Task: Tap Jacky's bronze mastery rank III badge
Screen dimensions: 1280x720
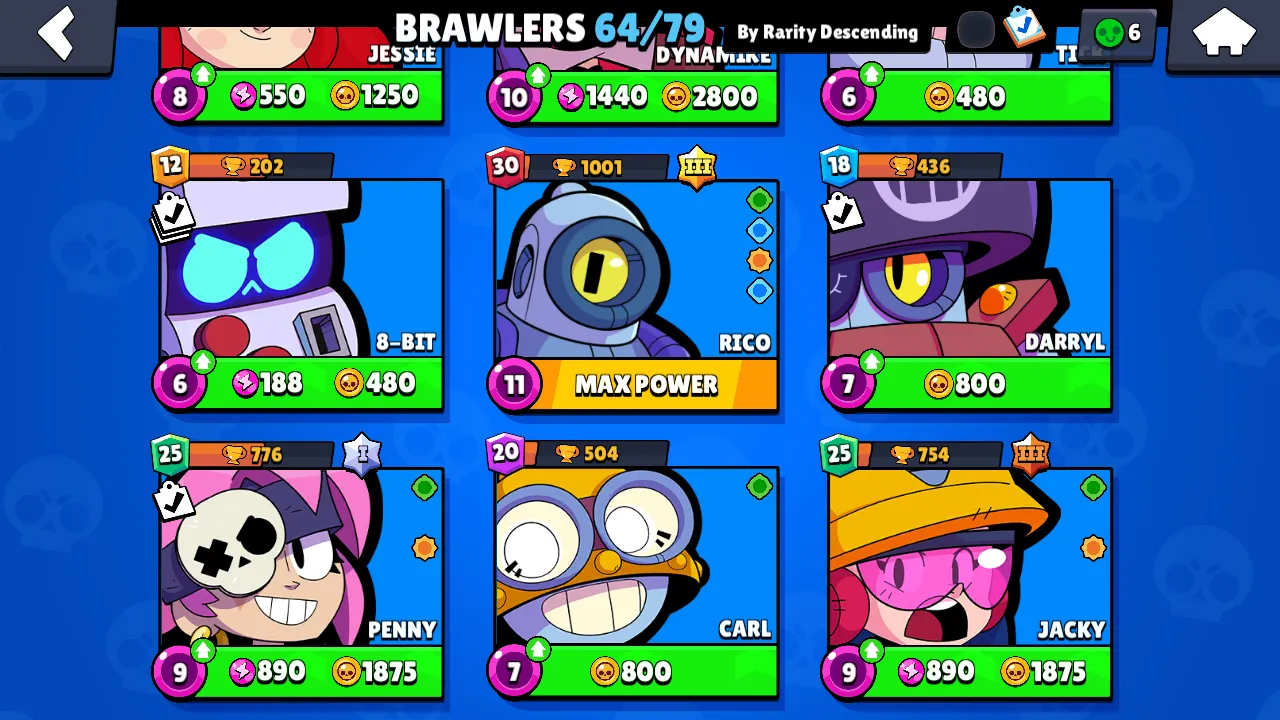Action: 1030,454
